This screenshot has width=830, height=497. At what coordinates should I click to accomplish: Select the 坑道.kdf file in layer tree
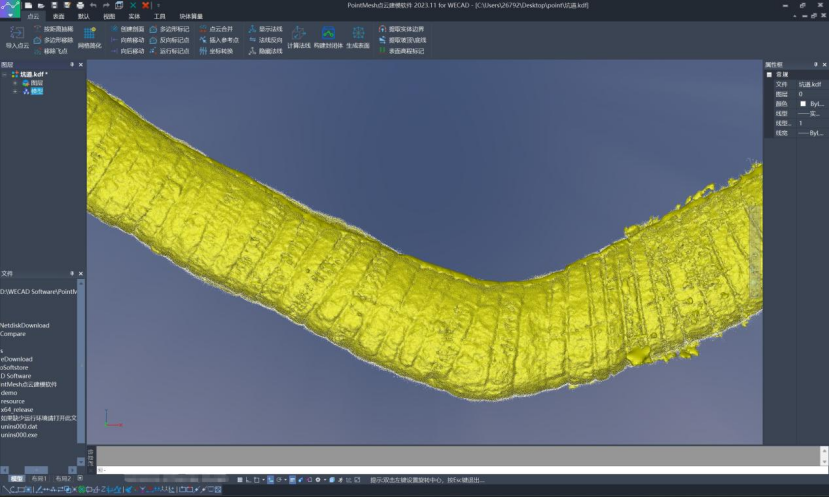(x=34, y=75)
